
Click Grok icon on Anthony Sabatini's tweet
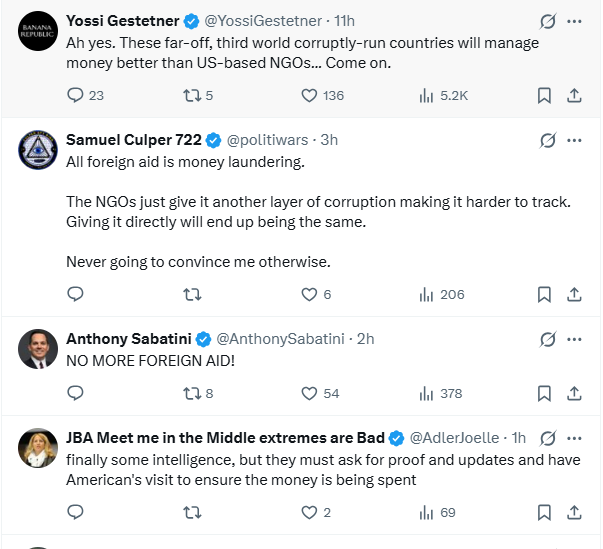(x=547, y=339)
